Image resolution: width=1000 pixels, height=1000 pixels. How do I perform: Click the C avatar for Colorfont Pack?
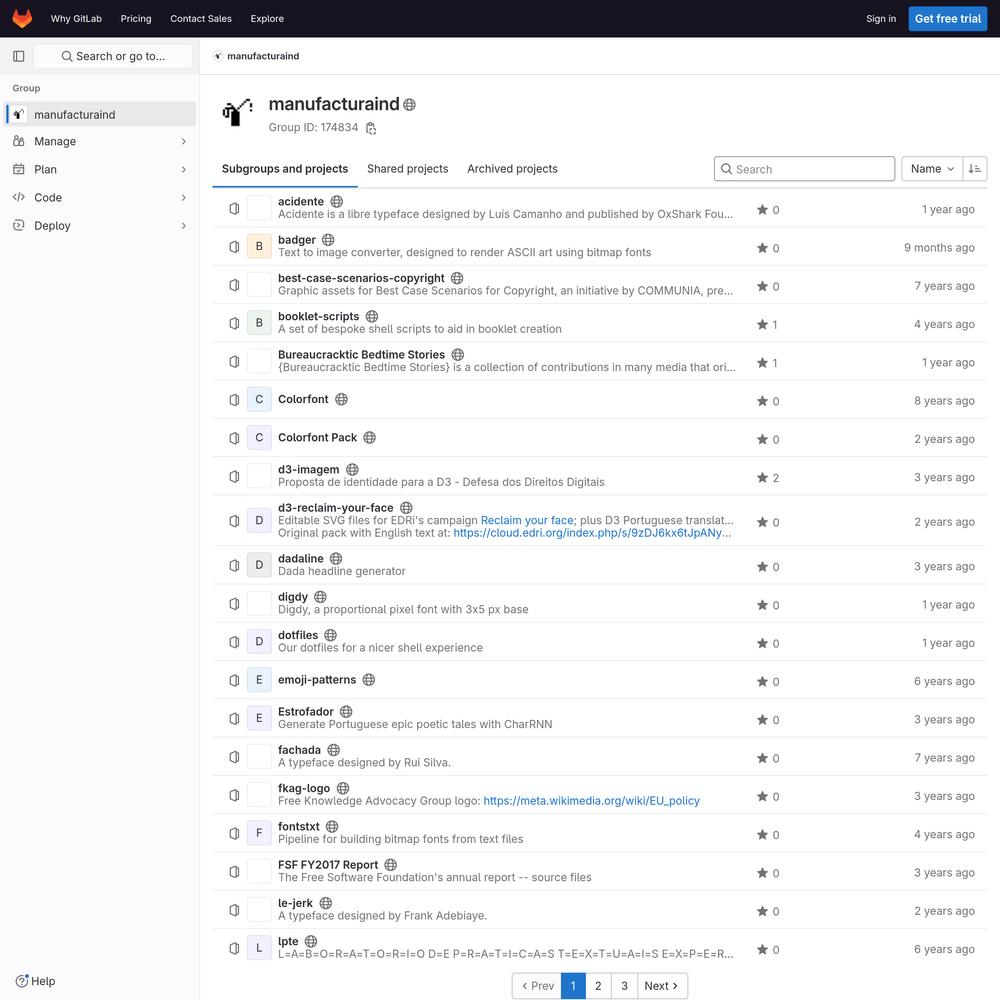point(259,438)
